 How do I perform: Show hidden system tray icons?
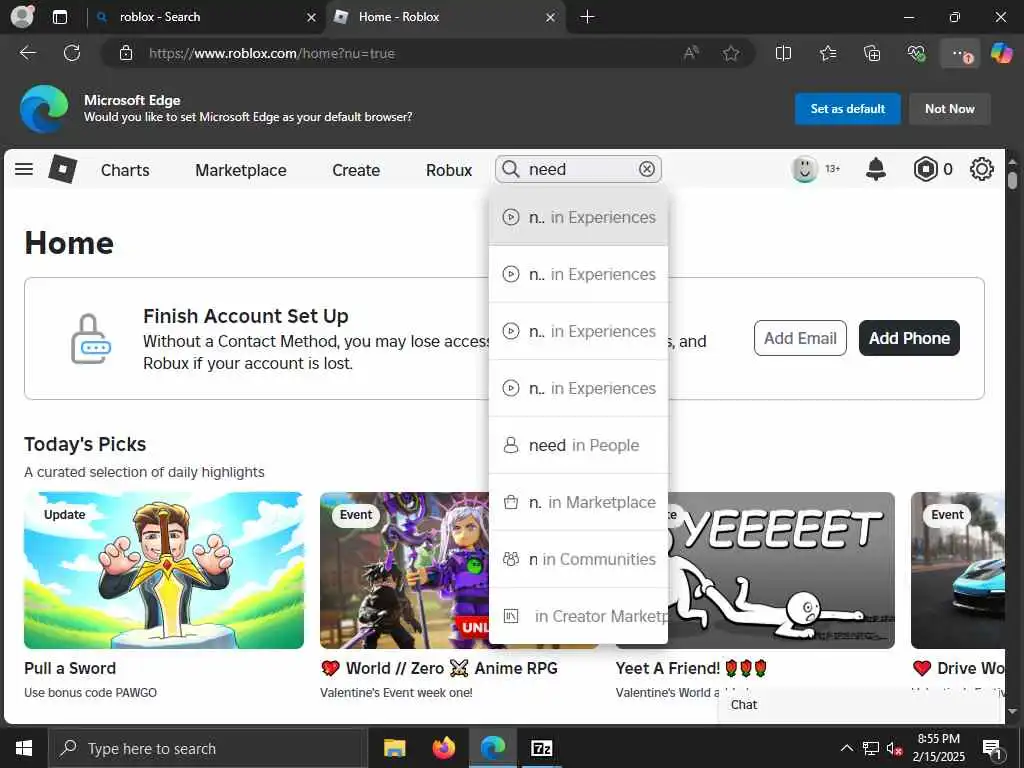pyautogui.click(x=846, y=748)
